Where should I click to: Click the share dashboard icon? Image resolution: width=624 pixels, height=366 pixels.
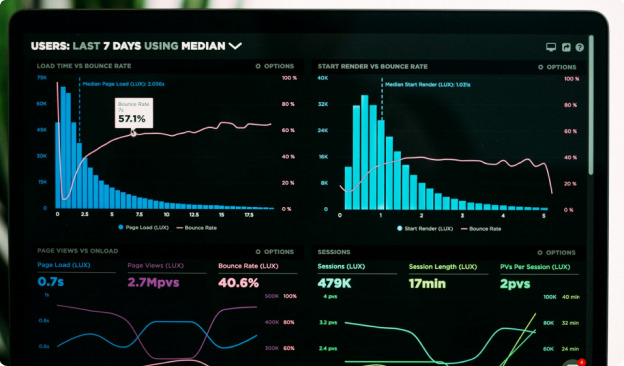566,47
